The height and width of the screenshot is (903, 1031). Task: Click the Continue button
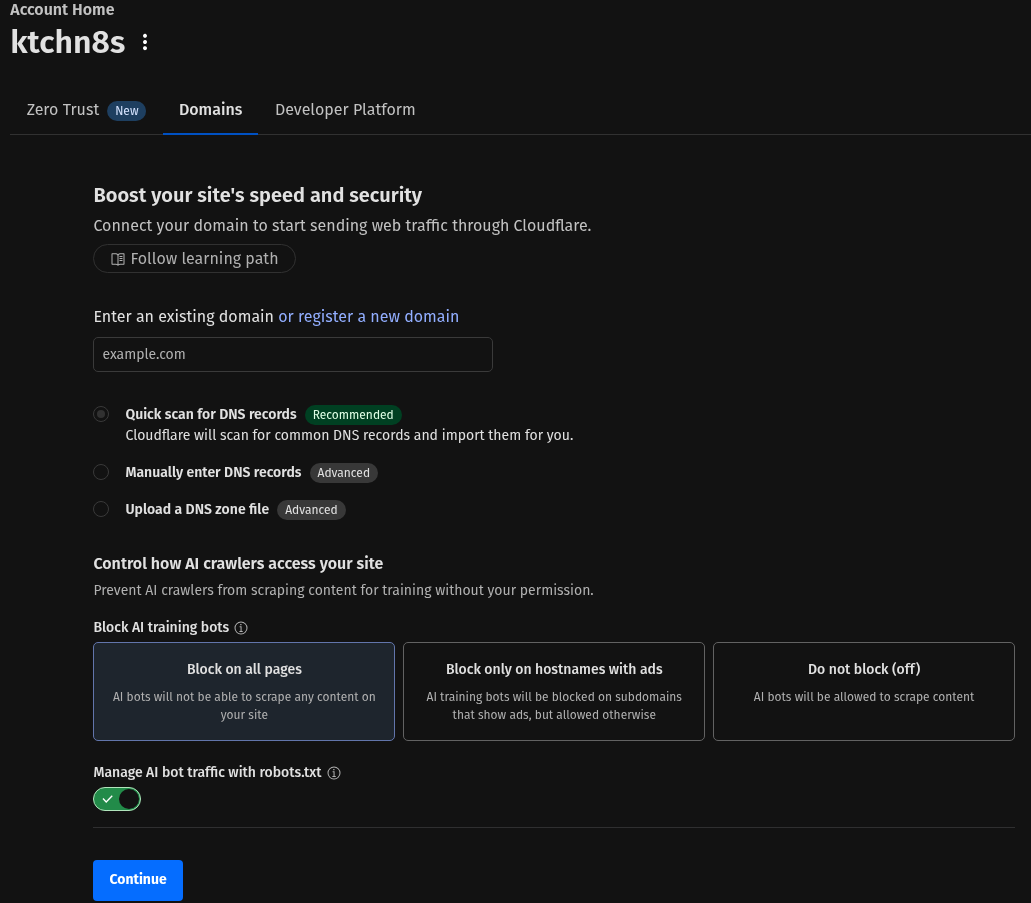pos(138,880)
